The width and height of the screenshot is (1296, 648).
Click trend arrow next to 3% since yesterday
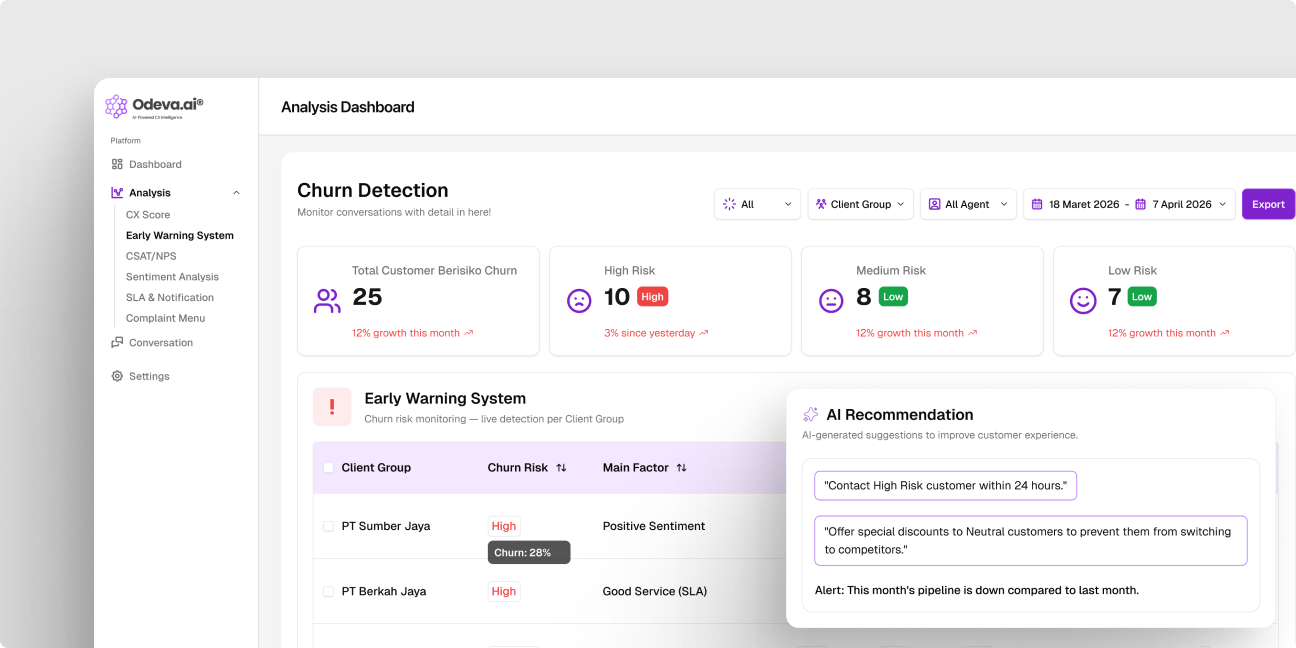pyautogui.click(x=704, y=333)
